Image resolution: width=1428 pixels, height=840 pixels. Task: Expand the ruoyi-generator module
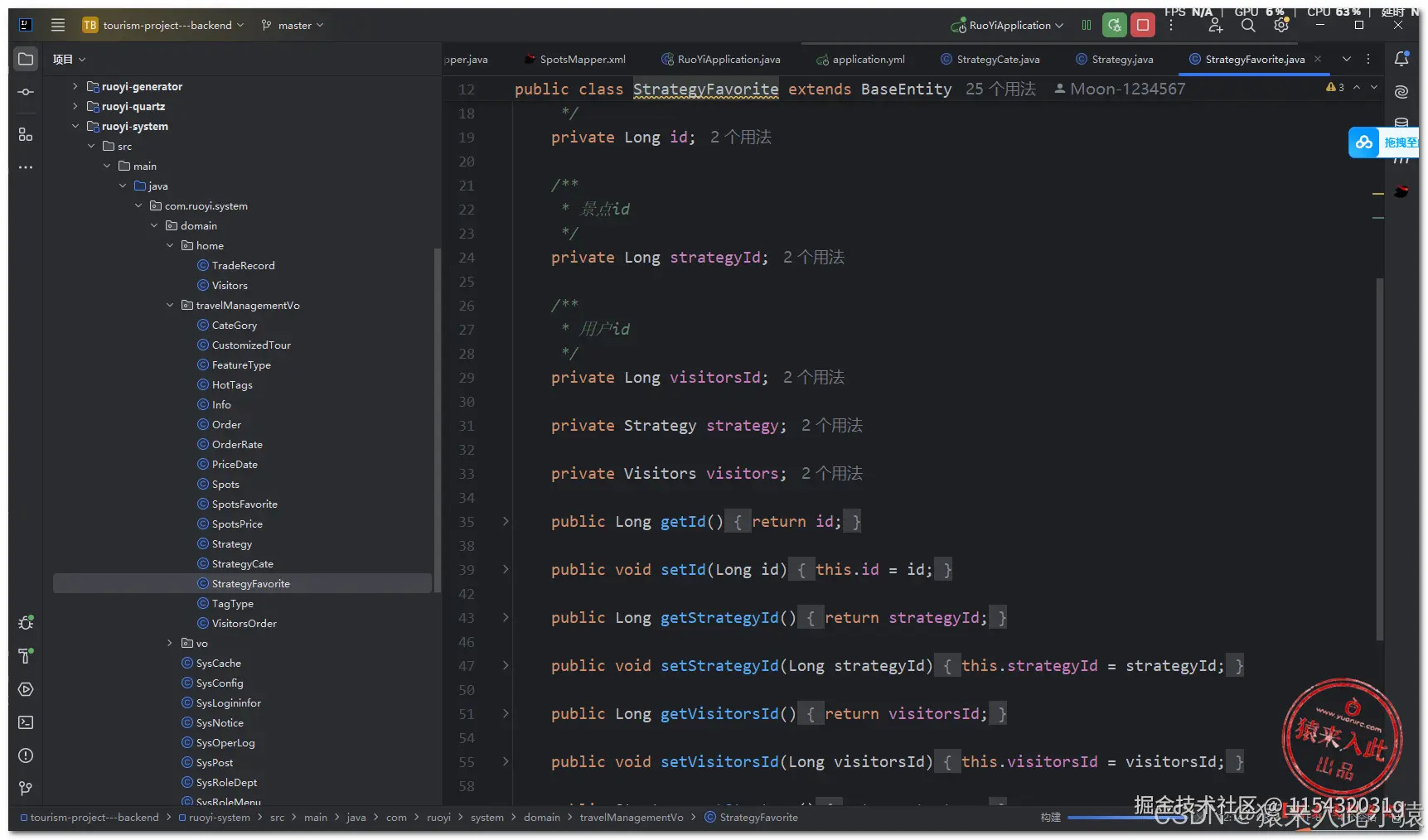pos(75,86)
